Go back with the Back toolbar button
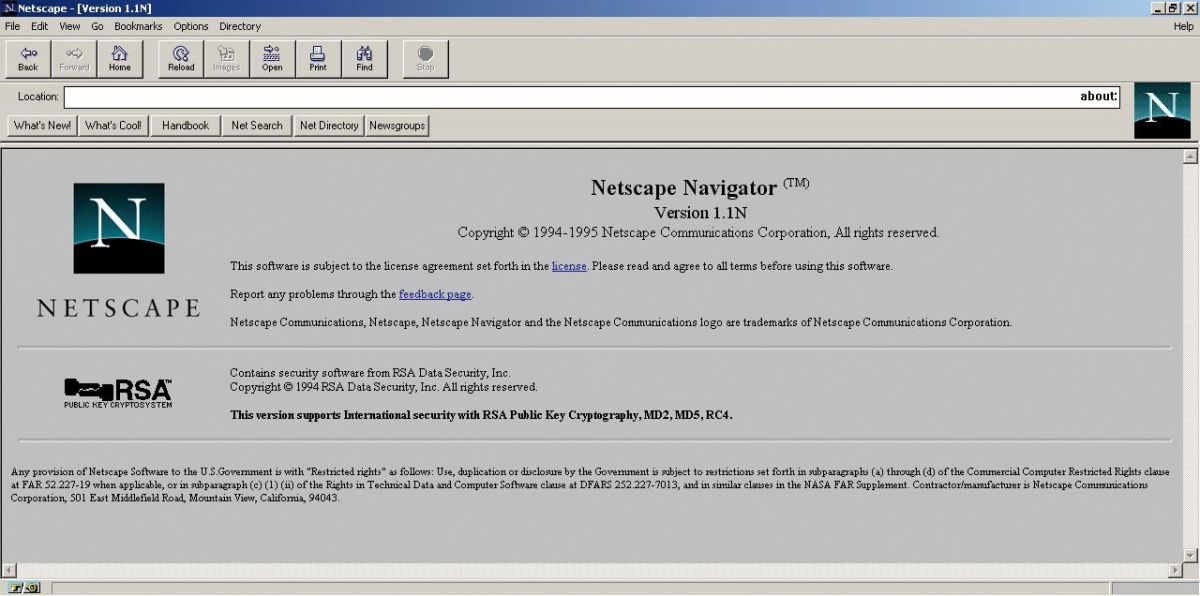The width and height of the screenshot is (1200, 596). pos(28,59)
